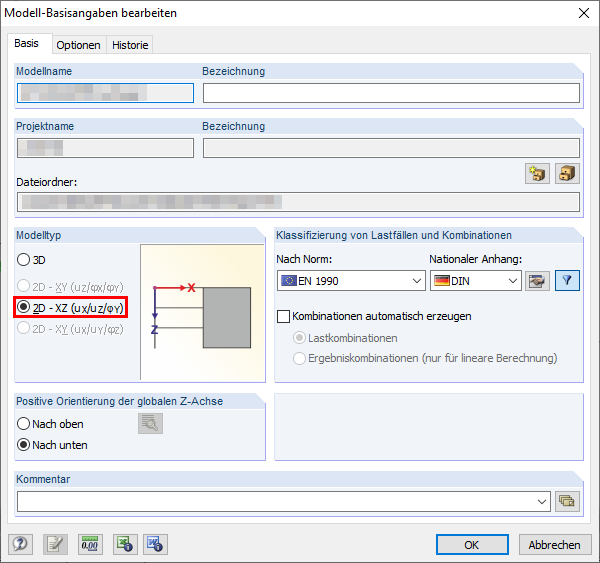
Task: Select the 3D model type
Action: [x=31, y=260]
